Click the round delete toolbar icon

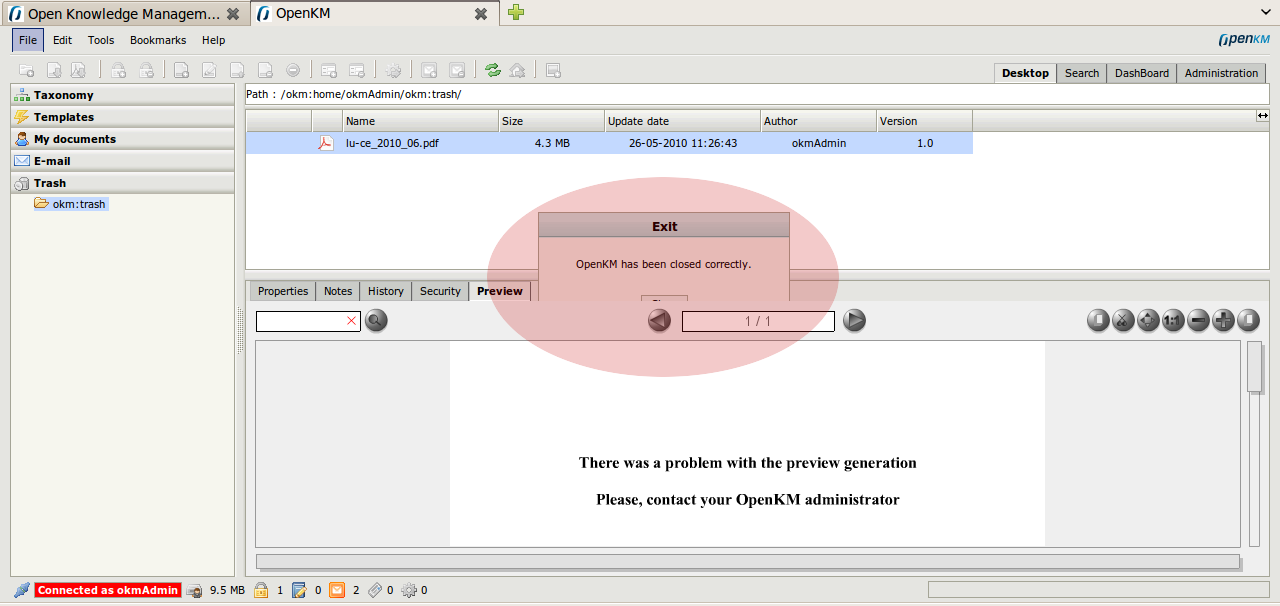tap(293, 70)
